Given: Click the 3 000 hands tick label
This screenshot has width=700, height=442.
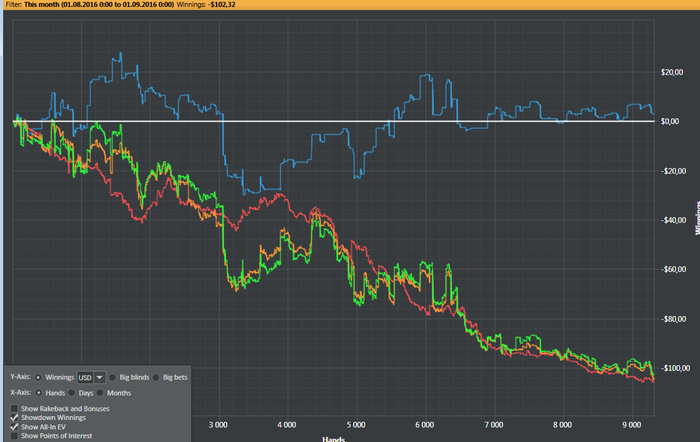Looking at the screenshot, I should tap(218, 425).
